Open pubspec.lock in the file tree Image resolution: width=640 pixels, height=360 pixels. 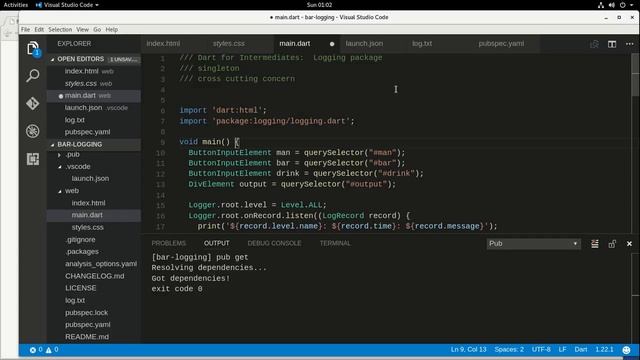(x=86, y=313)
